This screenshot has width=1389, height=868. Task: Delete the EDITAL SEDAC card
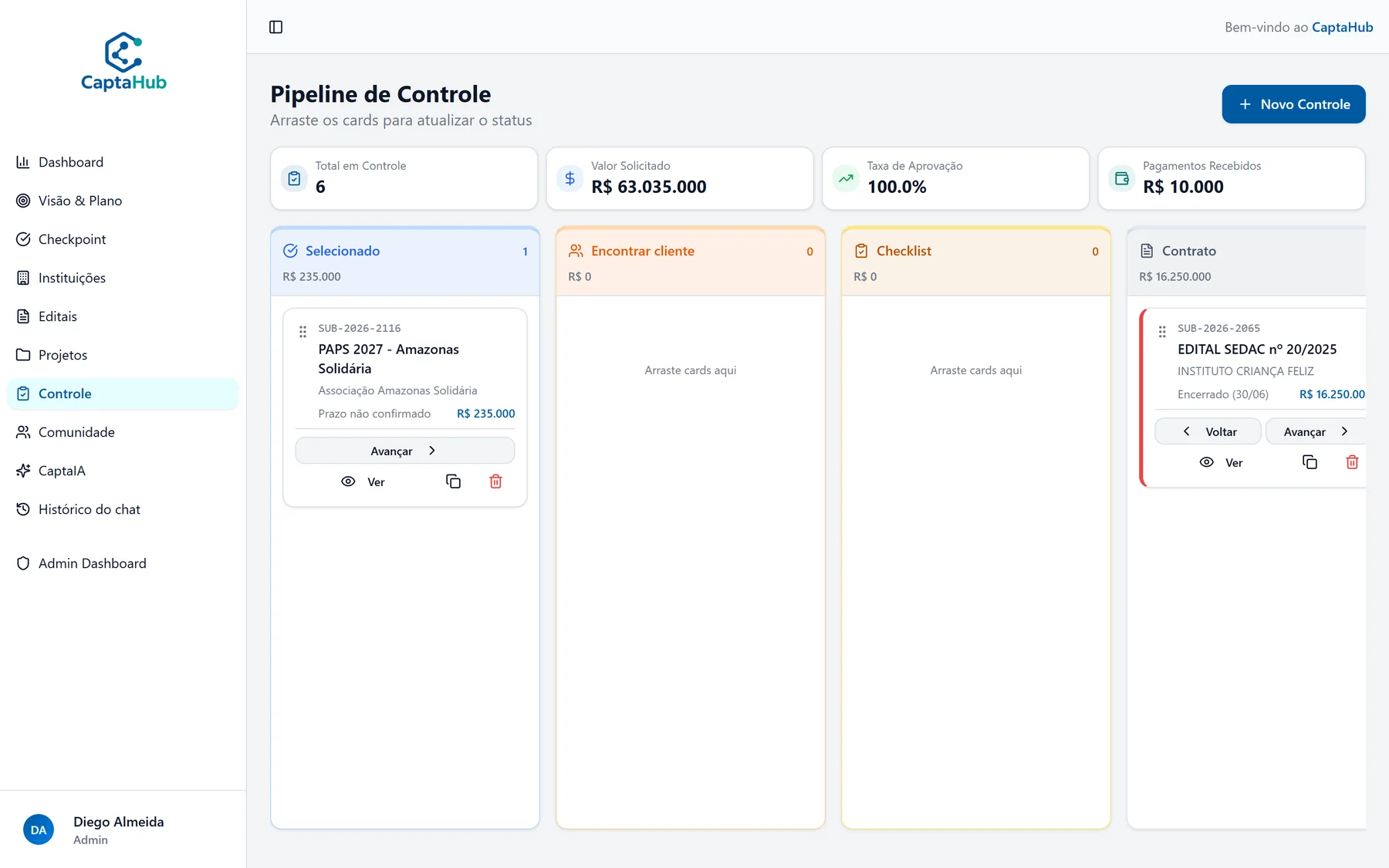(1352, 462)
